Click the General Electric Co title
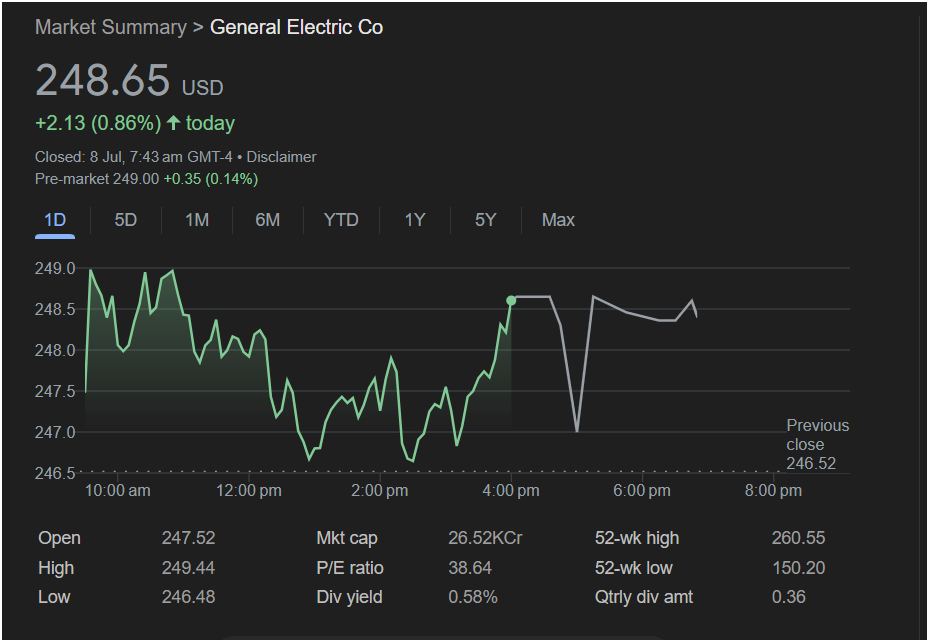 pyautogui.click(x=296, y=27)
